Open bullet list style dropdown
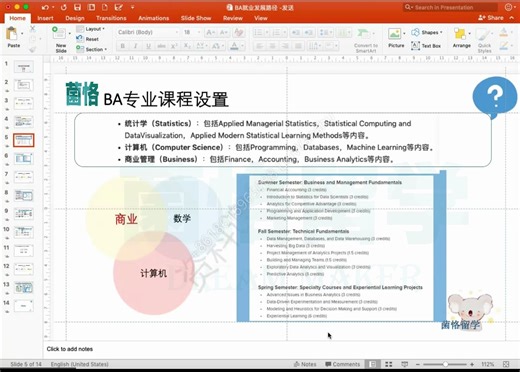 pyautogui.click(x=267, y=33)
